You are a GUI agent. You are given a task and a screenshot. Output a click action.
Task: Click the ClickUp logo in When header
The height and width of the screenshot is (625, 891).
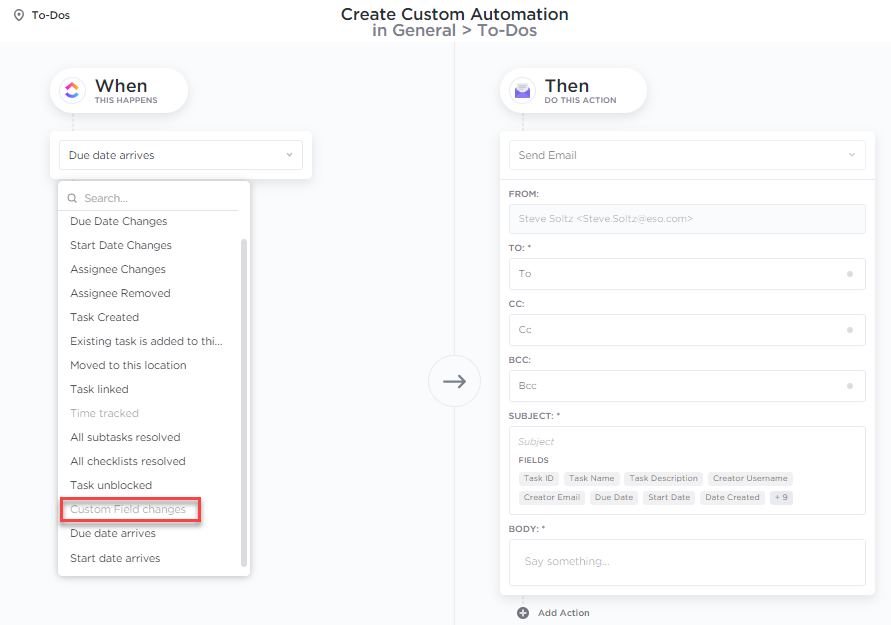pyautogui.click(x=72, y=90)
